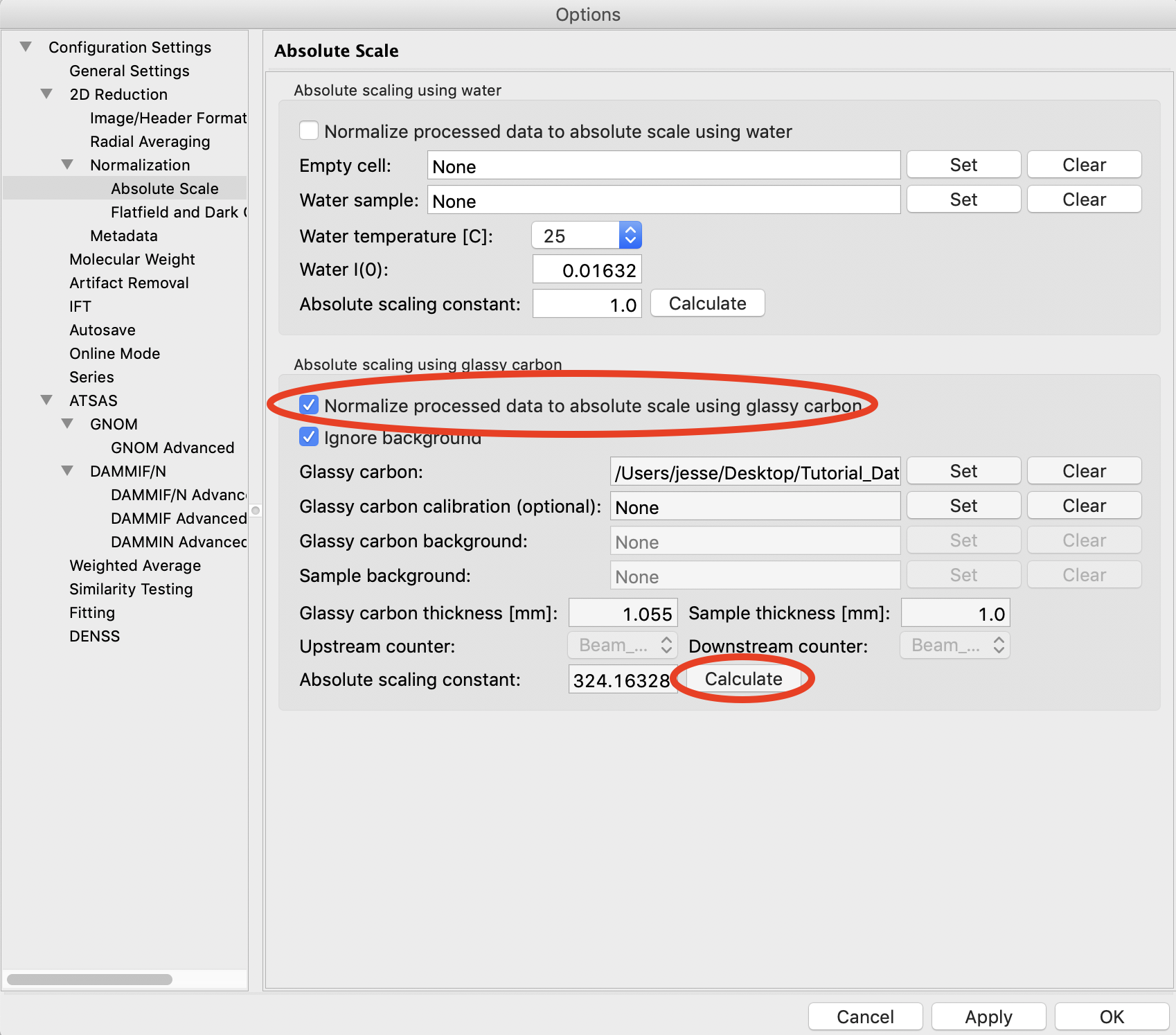Set the Glassy carbon calibration file
This screenshot has height=1035, width=1176.
pyautogui.click(x=963, y=506)
